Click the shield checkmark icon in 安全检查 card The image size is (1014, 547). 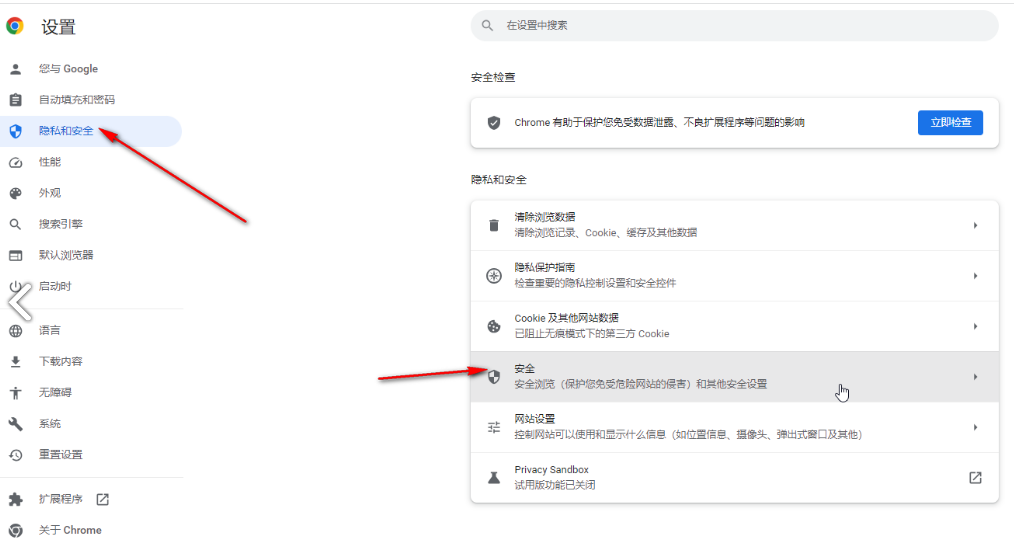click(494, 123)
